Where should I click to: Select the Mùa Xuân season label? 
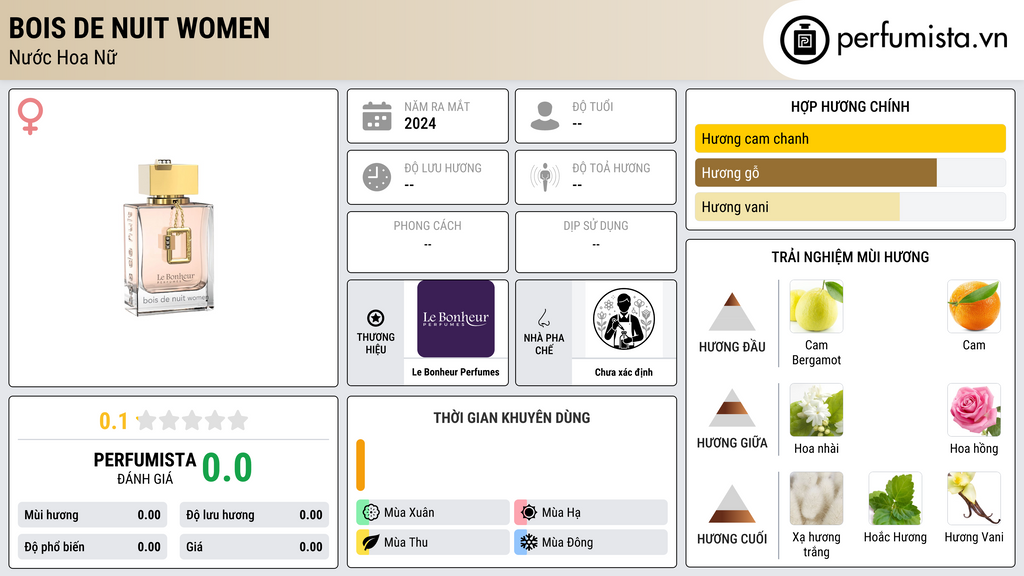[x=409, y=513]
